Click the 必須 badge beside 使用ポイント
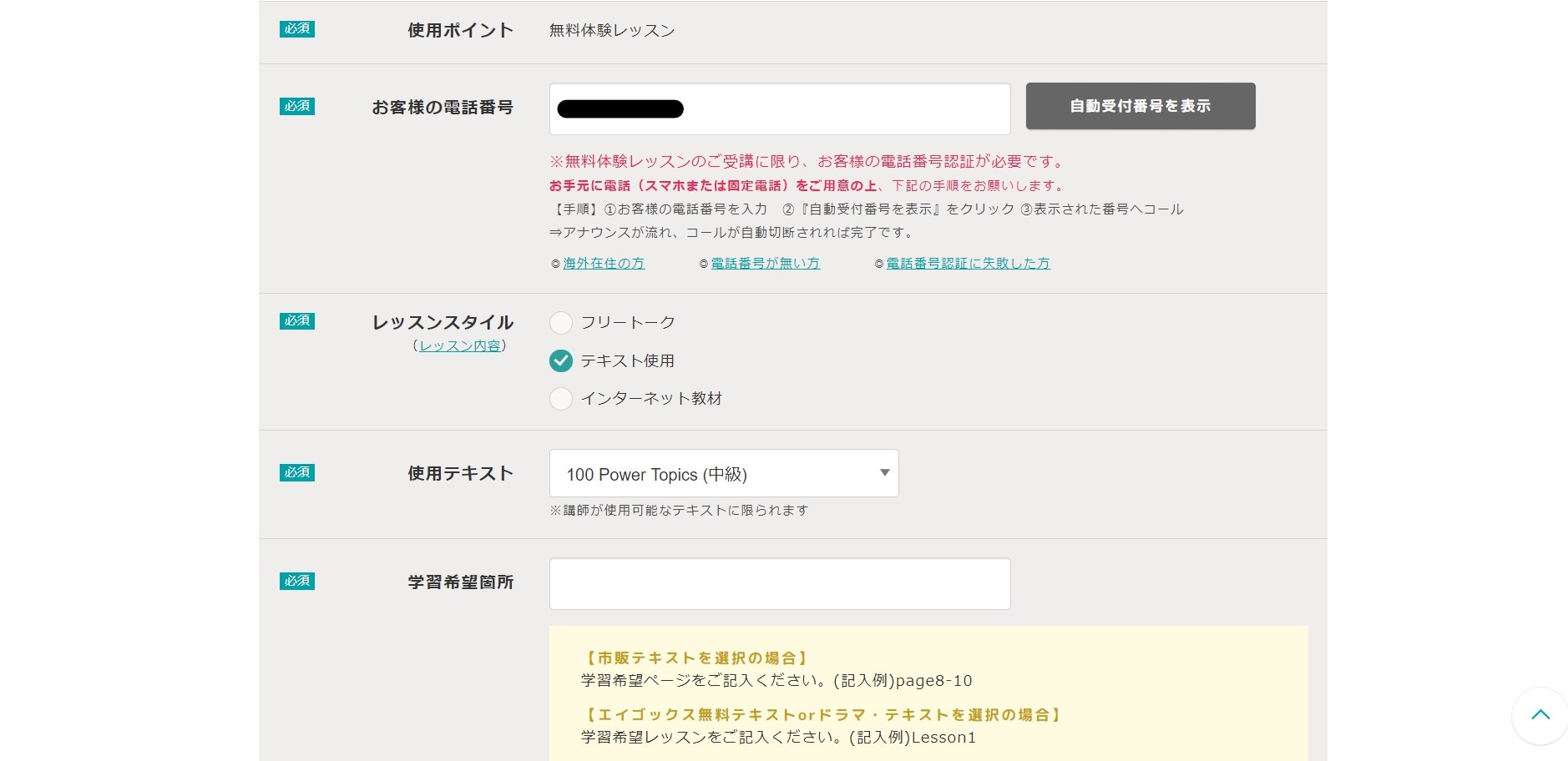The width and height of the screenshot is (1568, 761). 296,29
